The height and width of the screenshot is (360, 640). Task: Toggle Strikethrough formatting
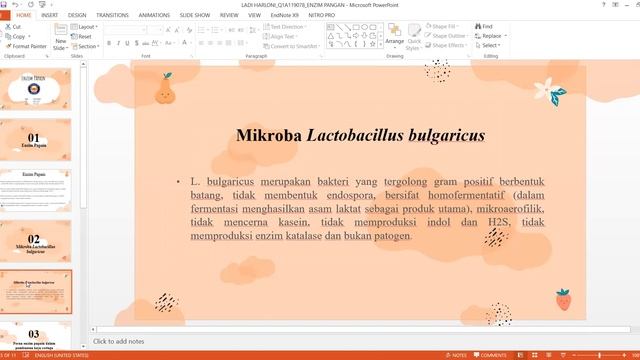tap(145, 43)
